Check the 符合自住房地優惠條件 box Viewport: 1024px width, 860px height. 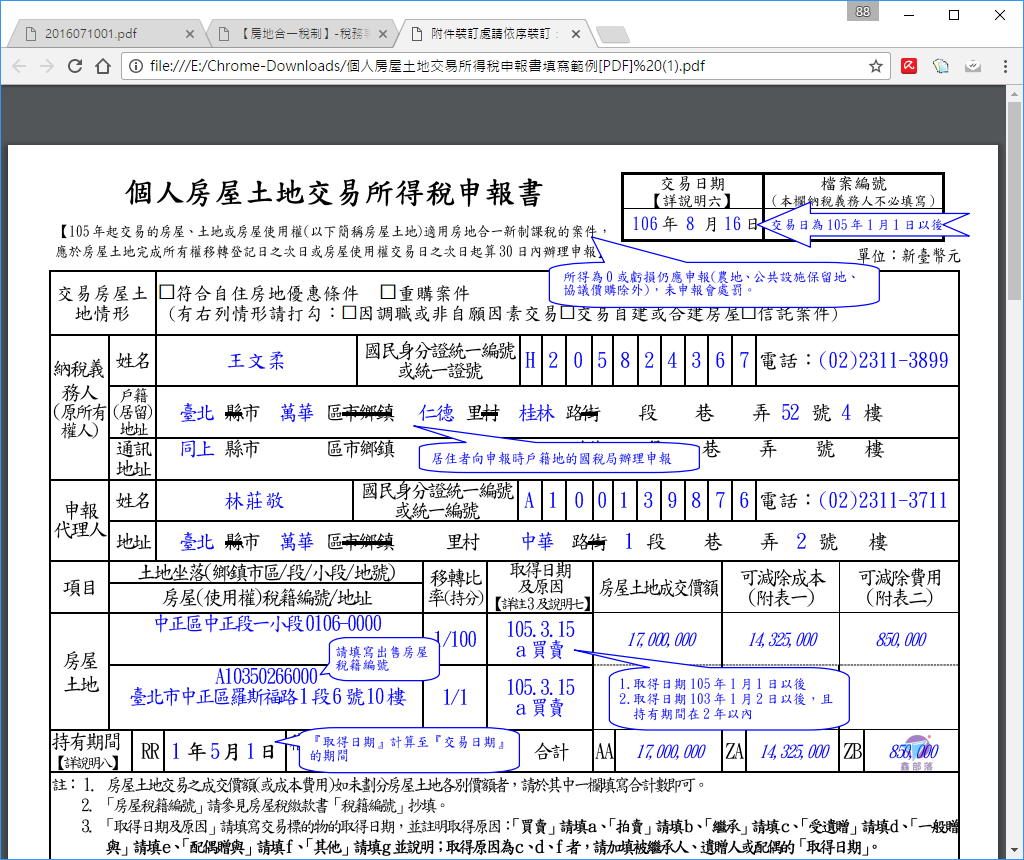(x=167, y=291)
